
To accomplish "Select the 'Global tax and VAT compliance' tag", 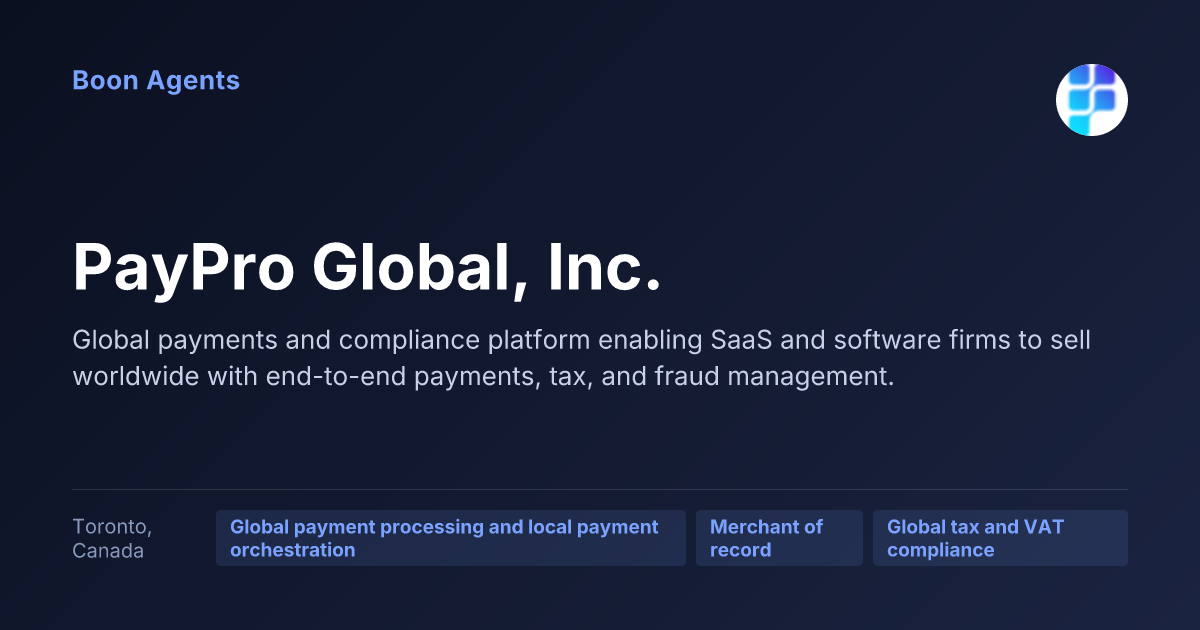I will click(1000, 538).
